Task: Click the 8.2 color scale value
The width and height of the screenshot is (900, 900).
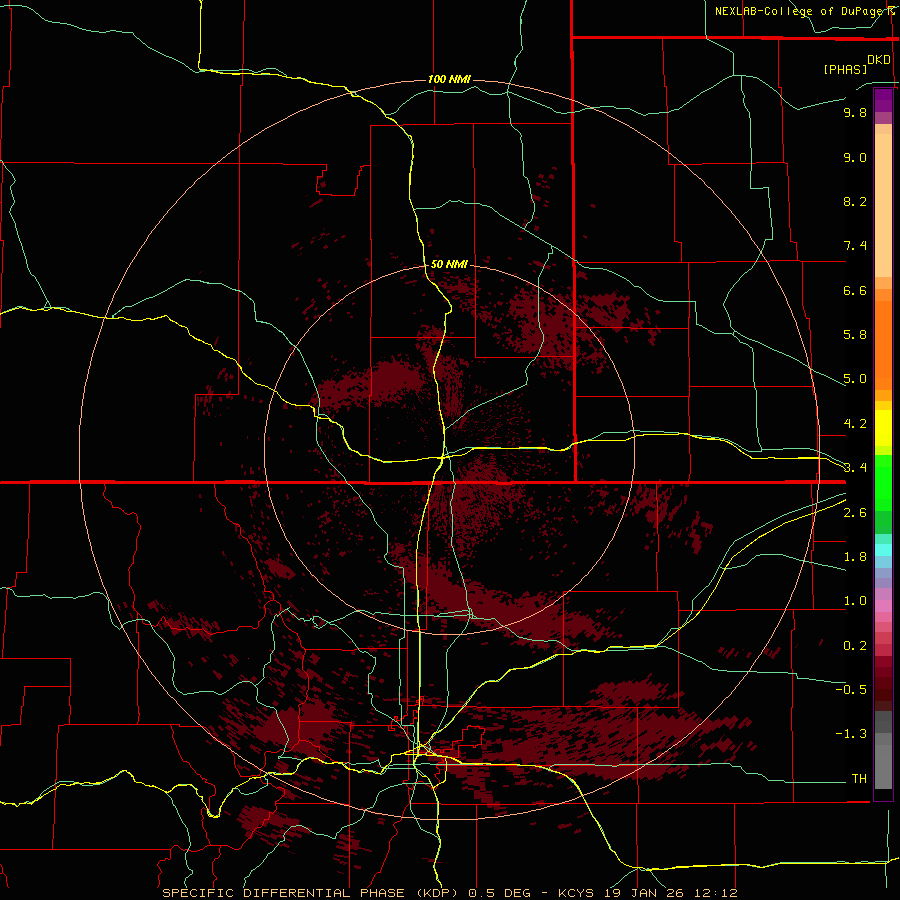Action: (x=855, y=201)
